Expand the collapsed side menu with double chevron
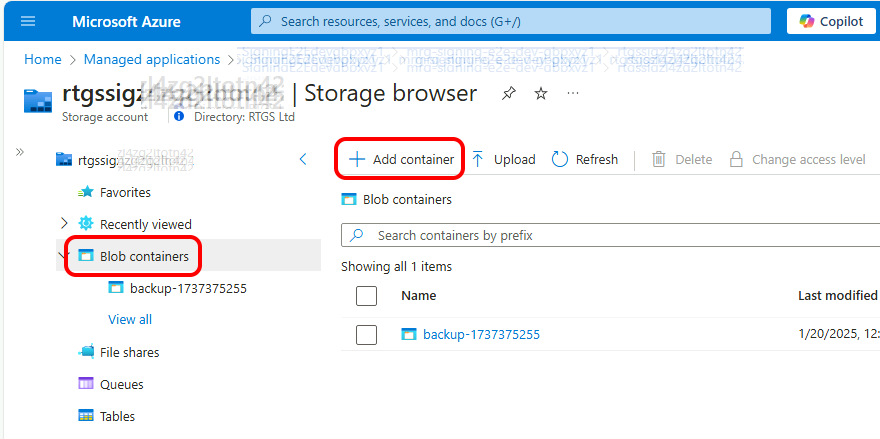This screenshot has width=880, height=439. [20, 152]
